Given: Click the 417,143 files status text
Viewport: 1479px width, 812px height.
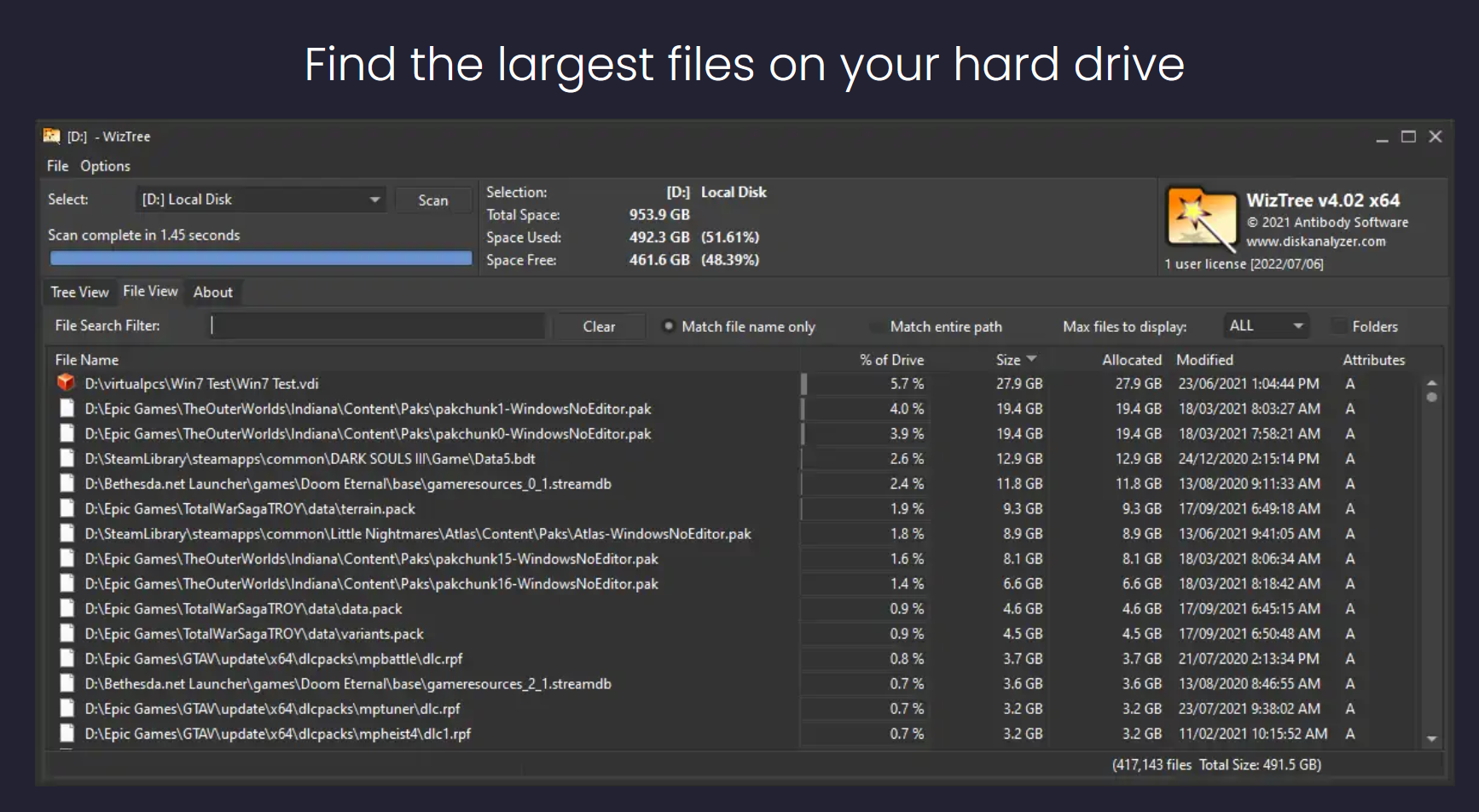Looking at the screenshot, I should click(1151, 764).
